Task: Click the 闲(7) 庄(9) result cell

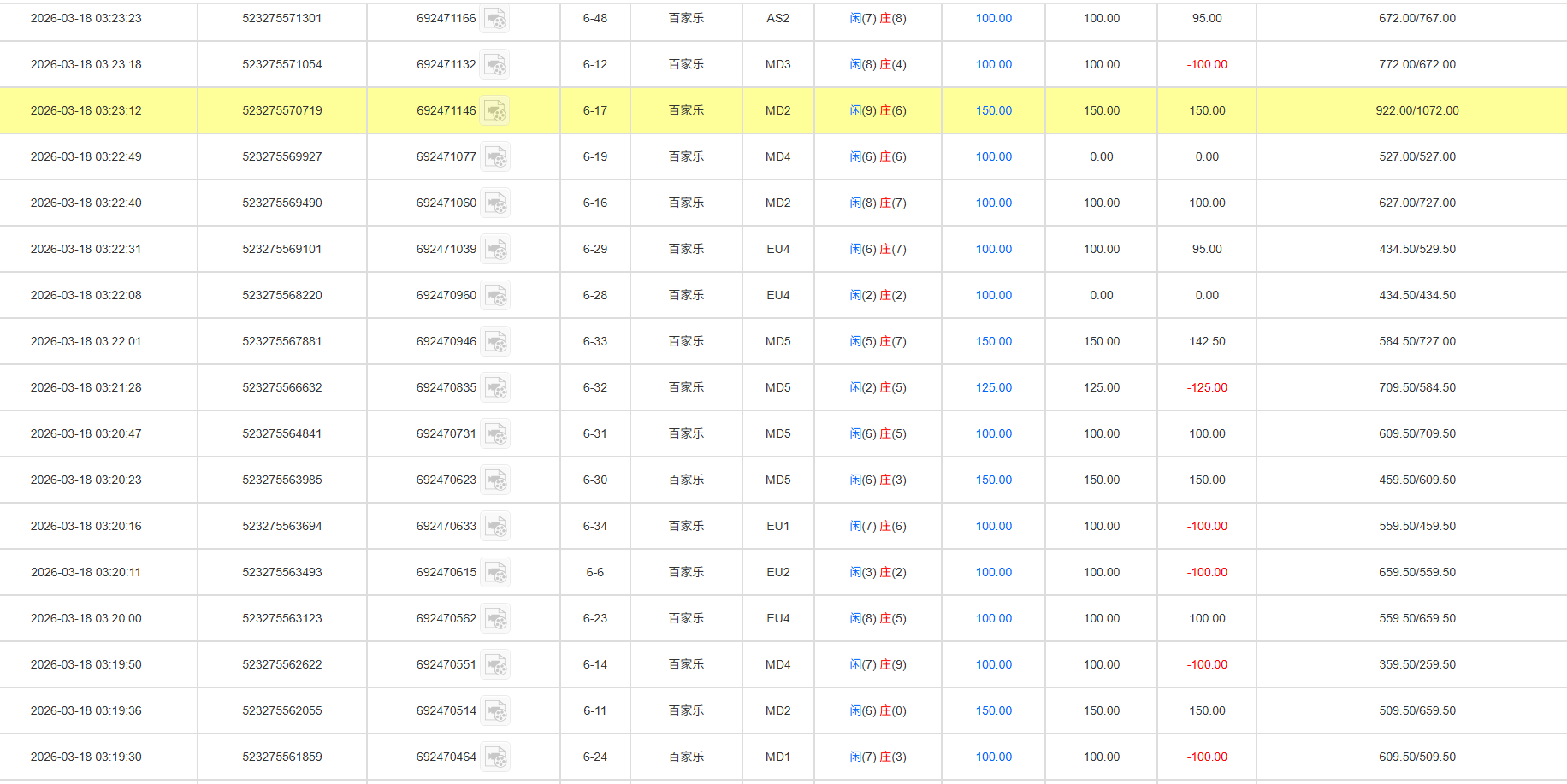Action: click(x=878, y=664)
